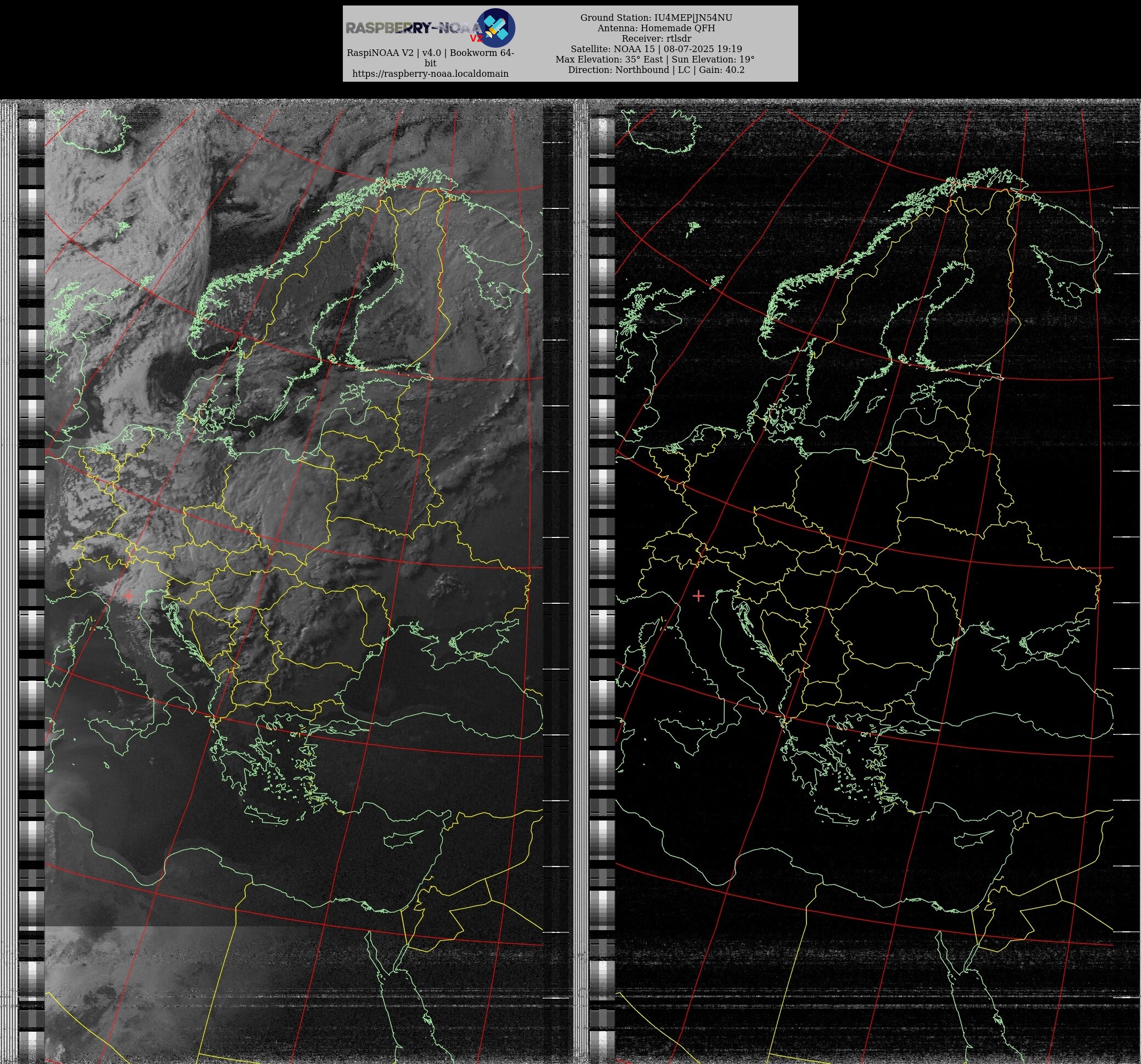The height and width of the screenshot is (1064, 1141).
Task: Select the 'RaspiNOAA V2 | v4.0 | Bookworm 64-bit' text
Action: coord(431,58)
